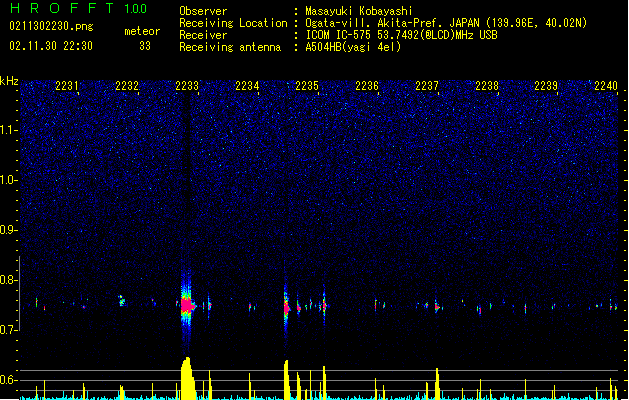The height and width of the screenshot is (400, 629).
Task: Click the 2238 time marker
Action: point(487,86)
